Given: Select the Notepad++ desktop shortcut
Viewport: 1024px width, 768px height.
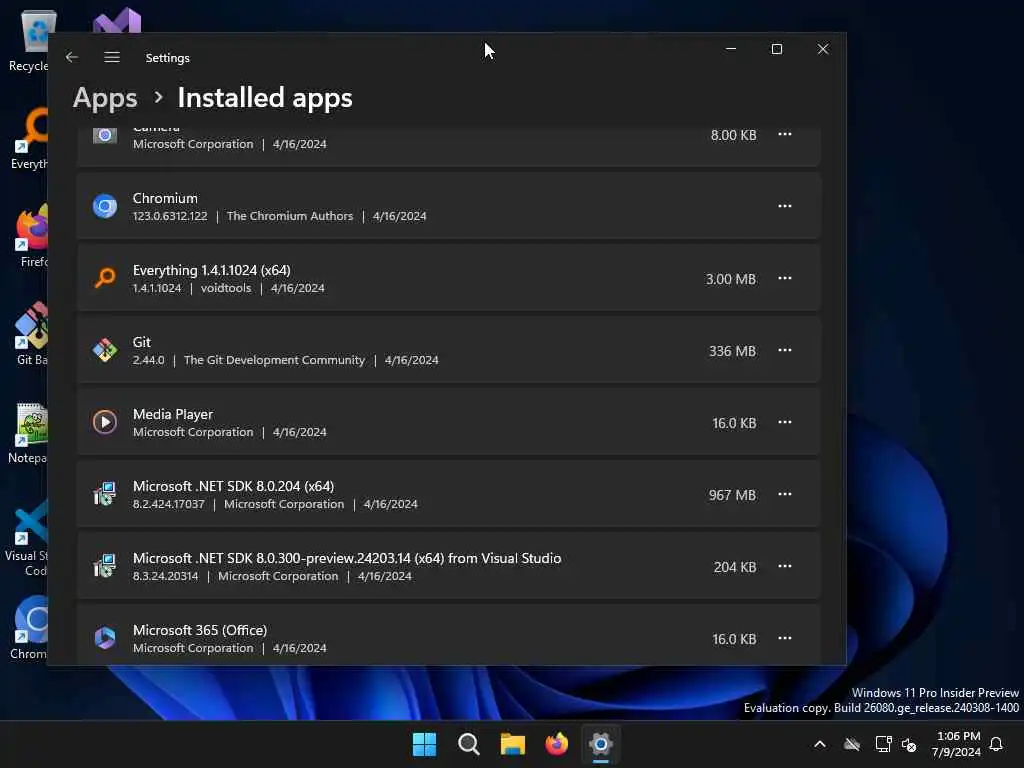Looking at the screenshot, I should (x=29, y=433).
